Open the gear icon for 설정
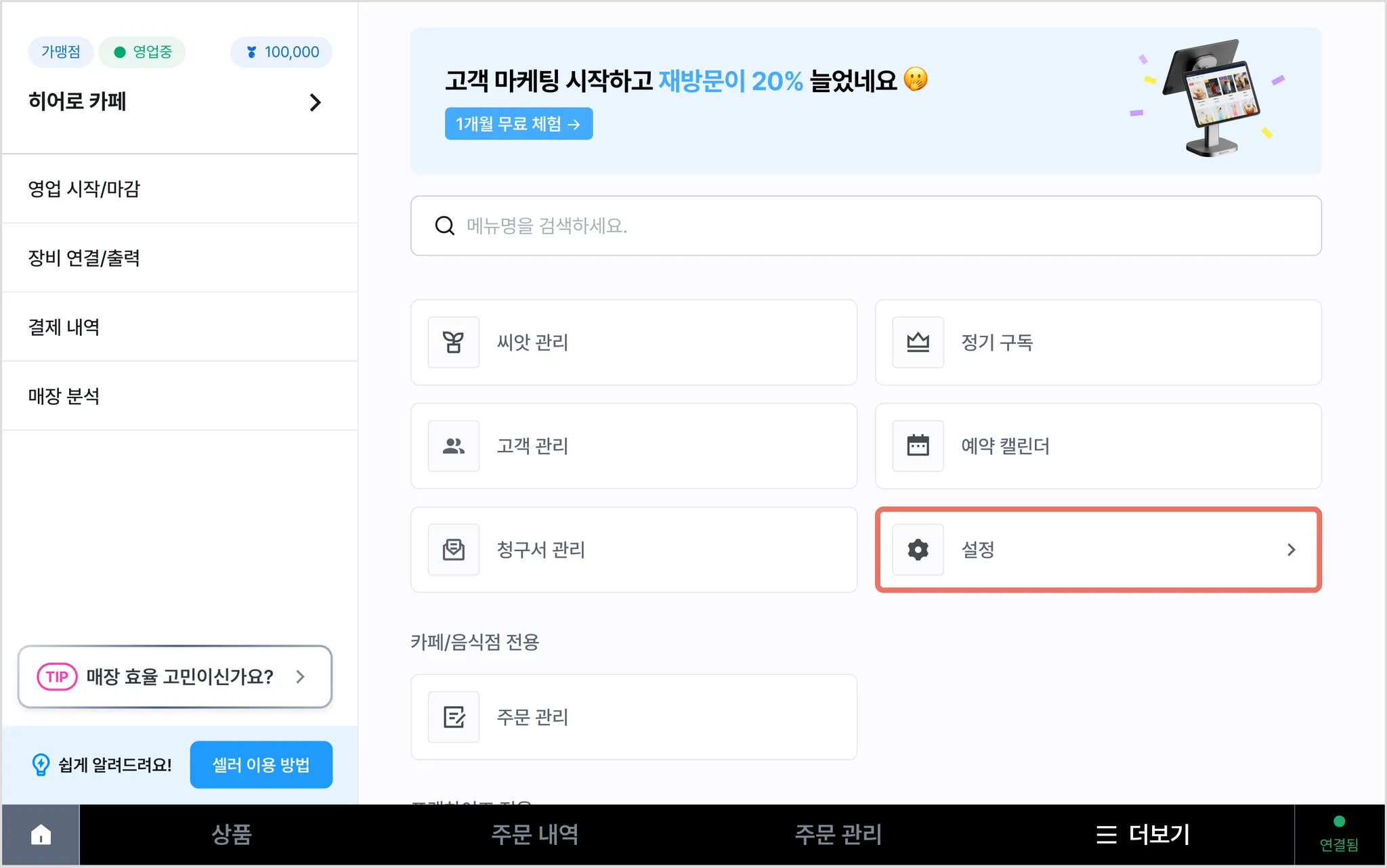The width and height of the screenshot is (1387, 868). point(918,550)
